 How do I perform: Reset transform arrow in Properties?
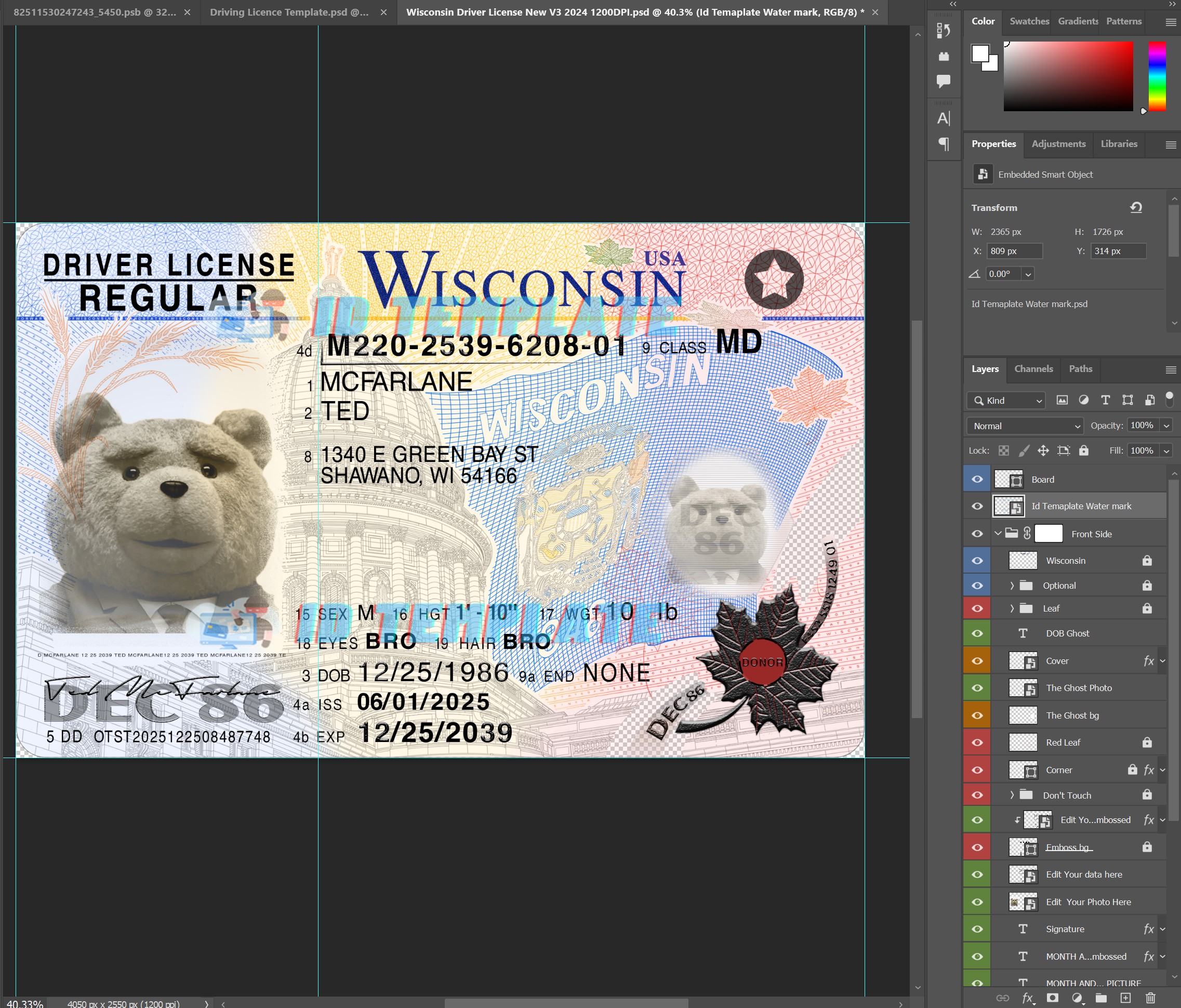point(1136,207)
